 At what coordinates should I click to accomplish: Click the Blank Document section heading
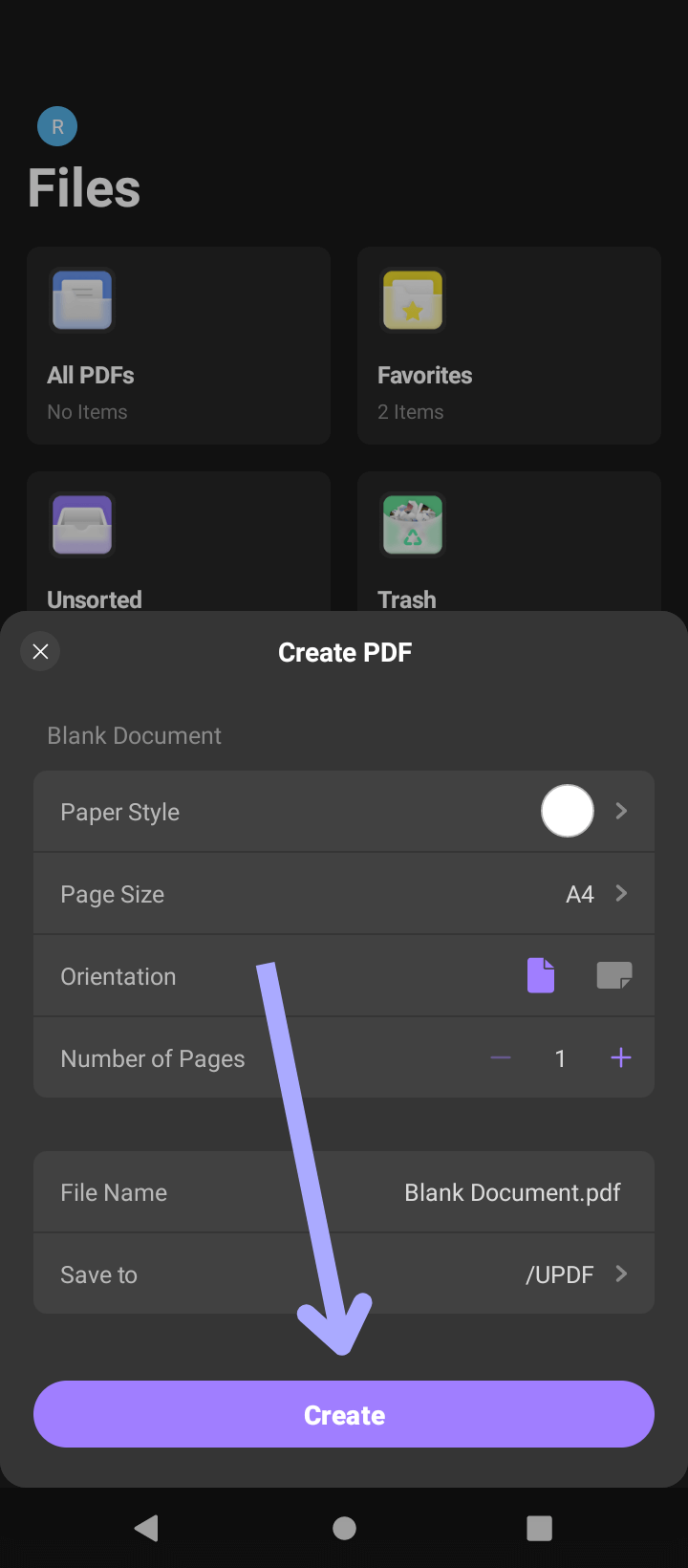coord(134,735)
